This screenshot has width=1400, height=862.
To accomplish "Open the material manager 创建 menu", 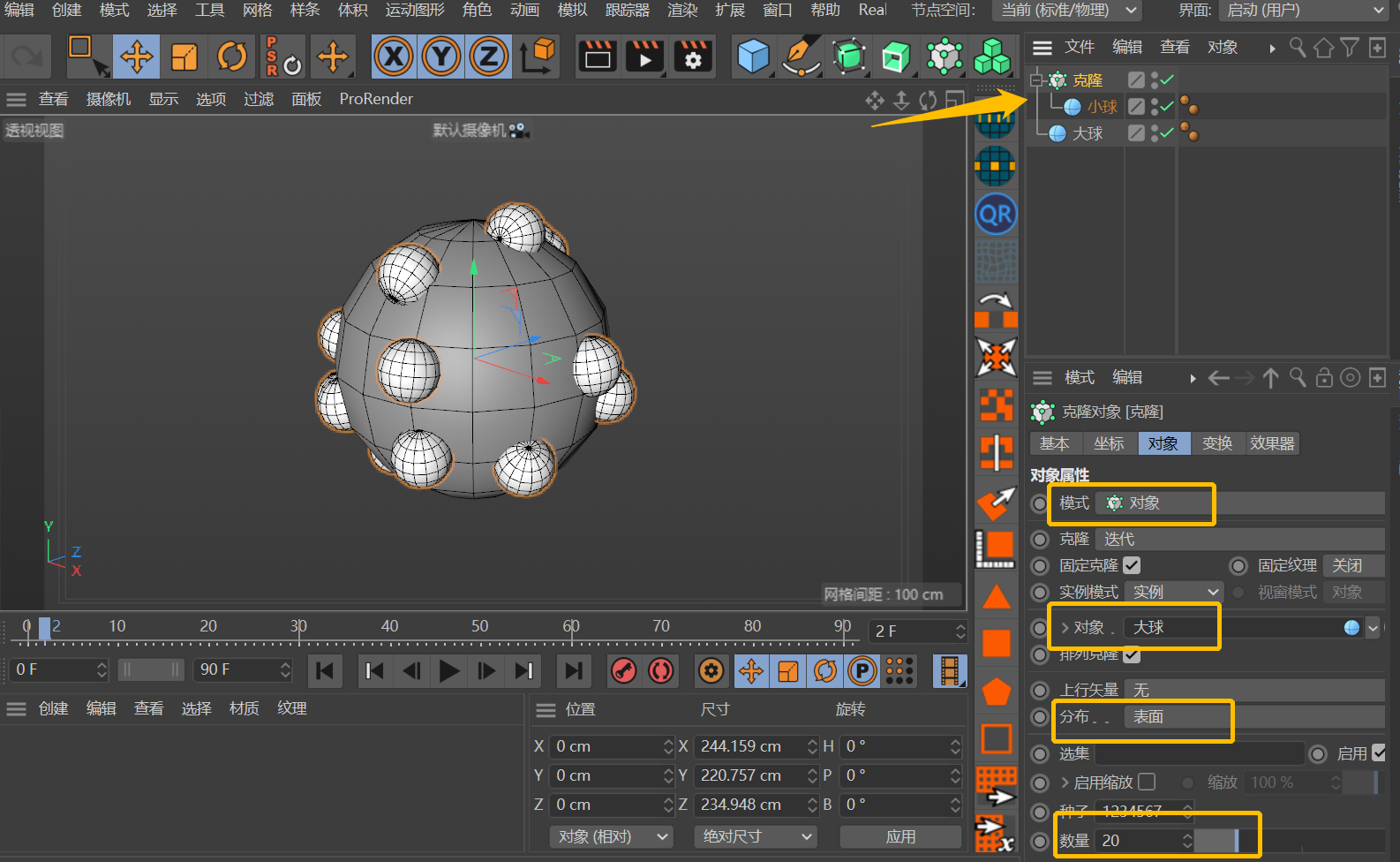I will coord(53,708).
